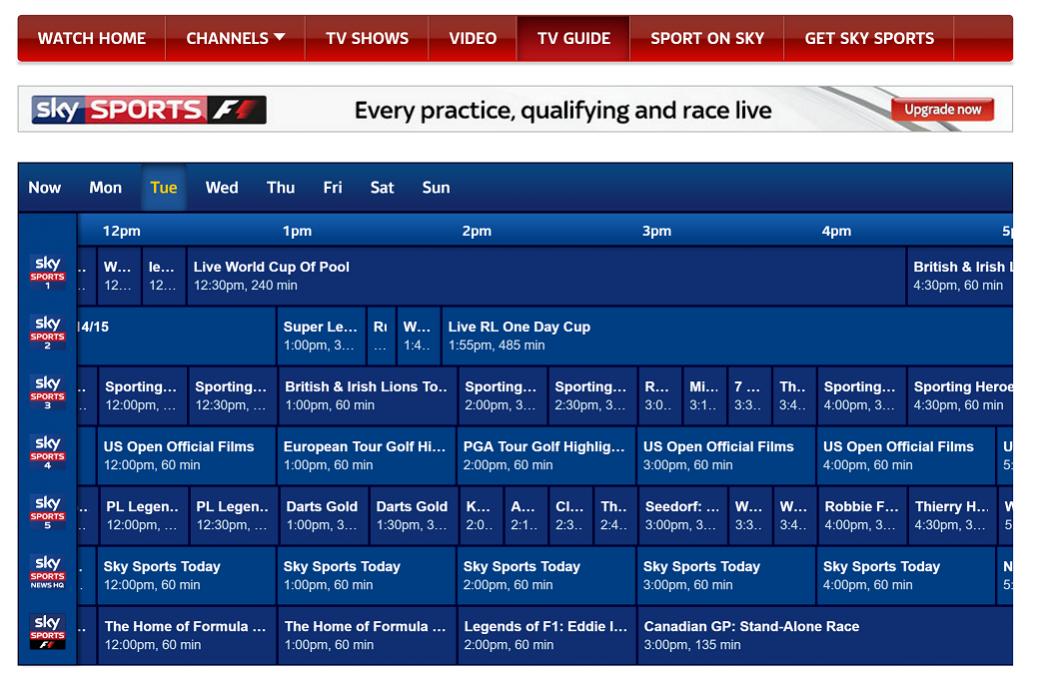
Task: Open Sporting 12:00pm listing on Sky Sports 3
Action: pyautogui.click(x=143, y=396)
